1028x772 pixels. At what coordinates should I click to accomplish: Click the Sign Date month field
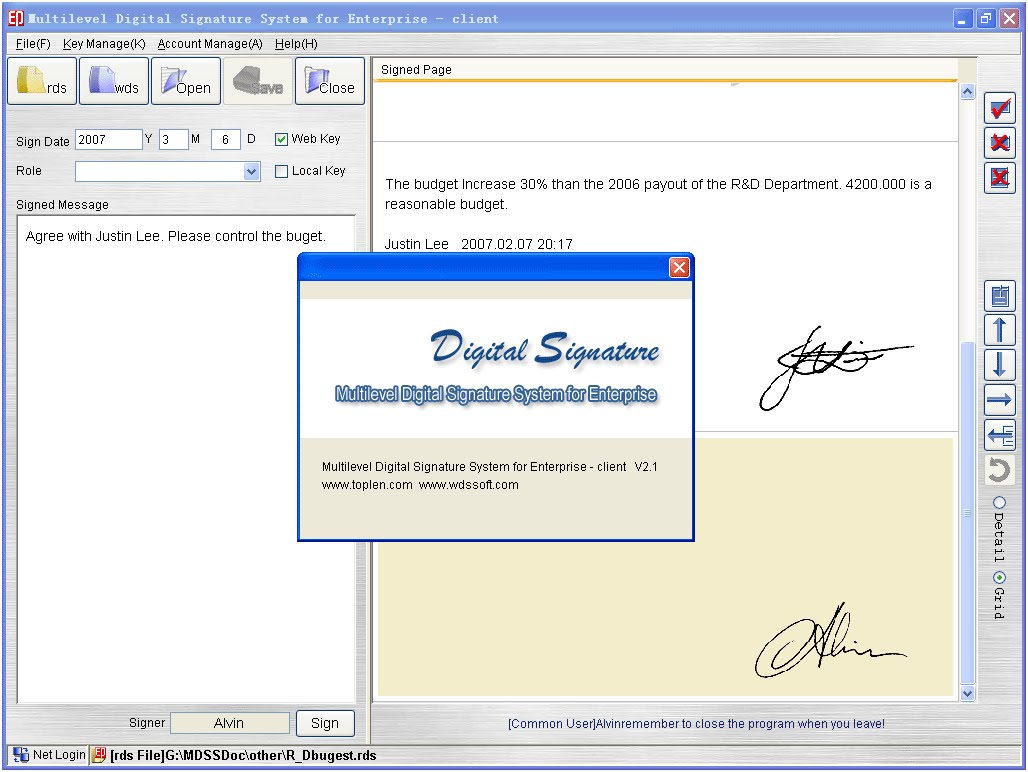[174, 140]
